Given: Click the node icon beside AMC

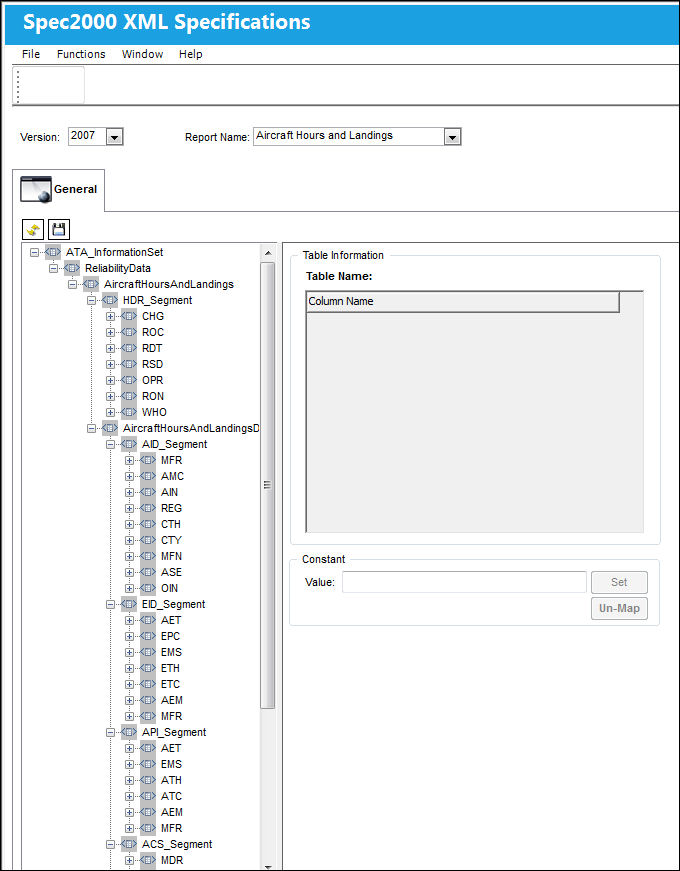Looking at the screenshot, I should point(148,476).
